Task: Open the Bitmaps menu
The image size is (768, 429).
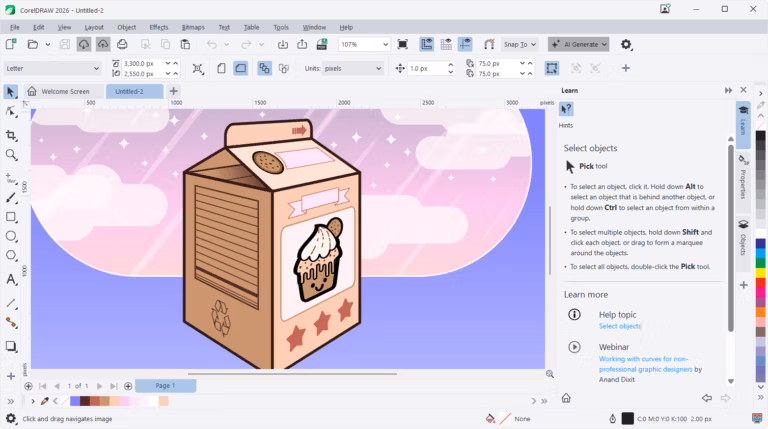Action: [193, 27]
